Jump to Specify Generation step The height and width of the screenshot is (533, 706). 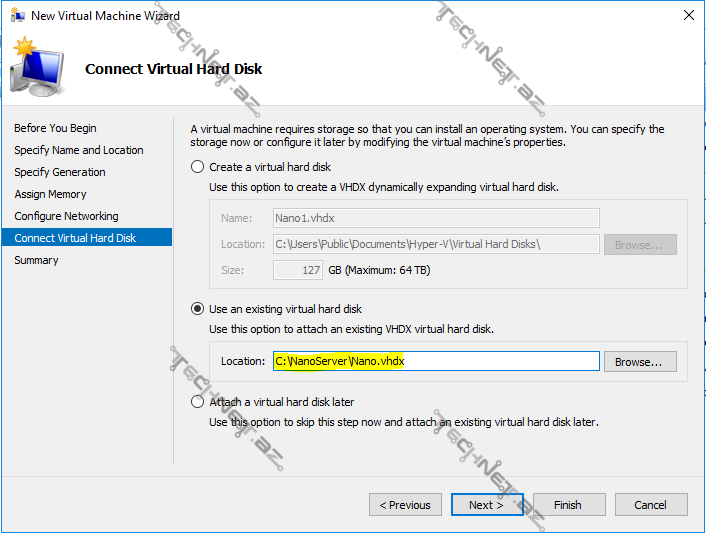(60, 172)
